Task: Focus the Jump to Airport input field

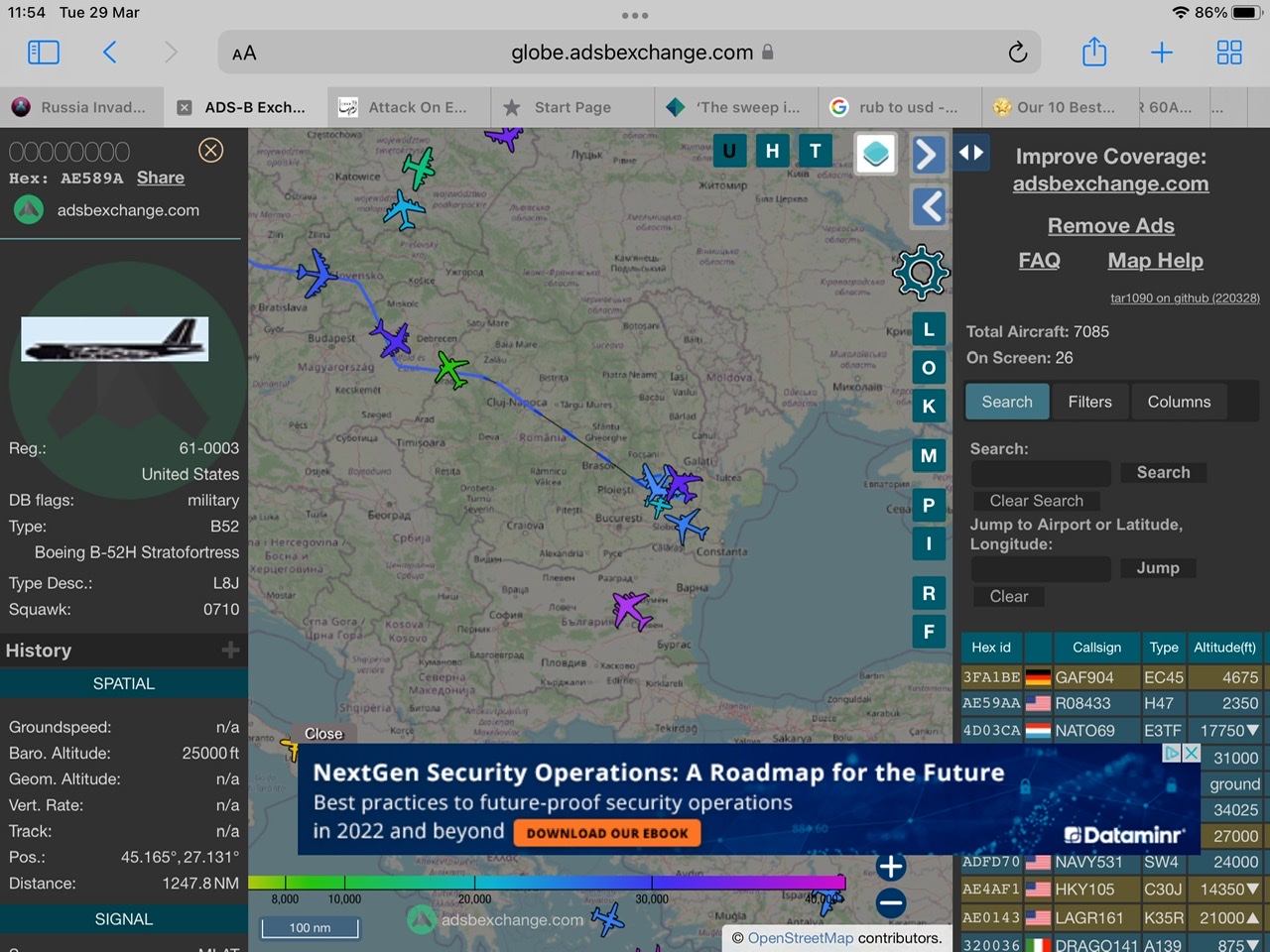Action: [x=1041, y=568]
